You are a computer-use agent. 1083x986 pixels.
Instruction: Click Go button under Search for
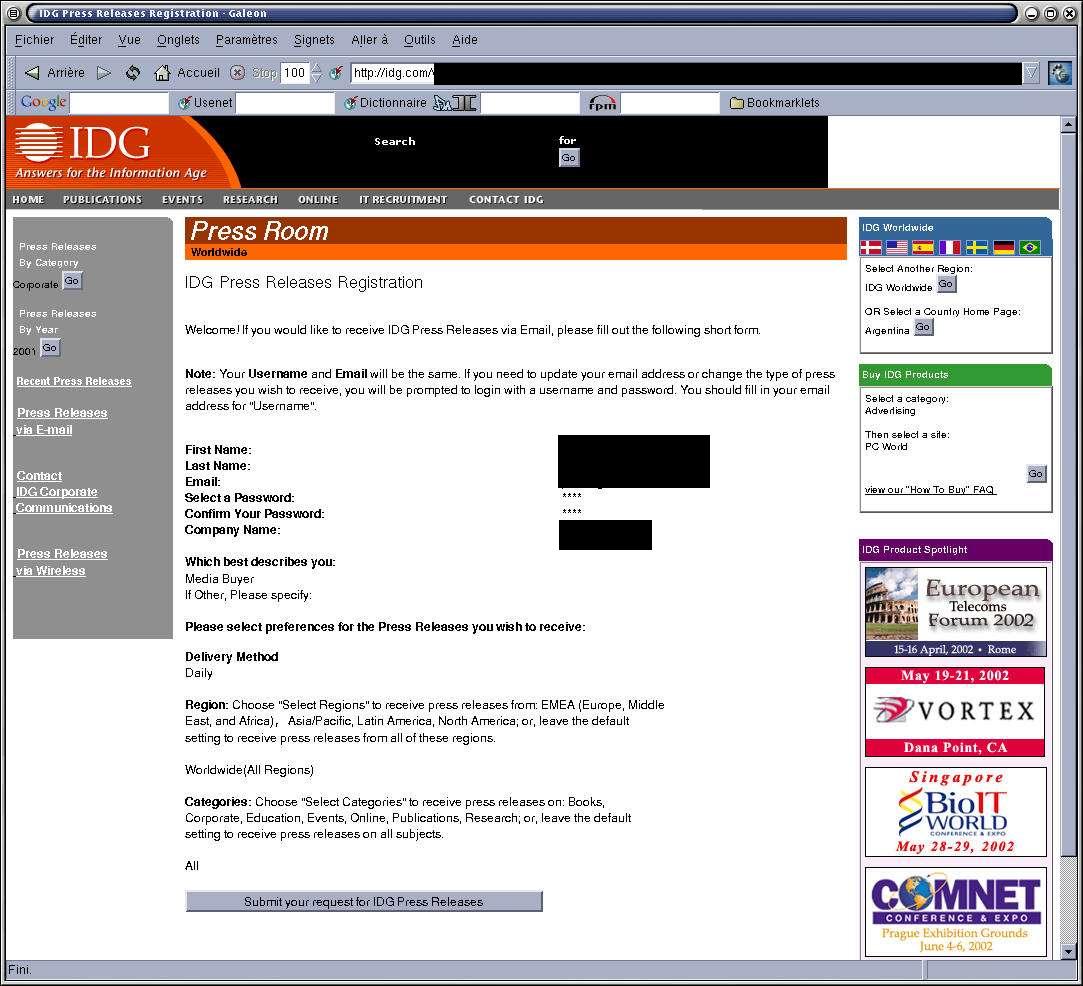tap(568, 158)
